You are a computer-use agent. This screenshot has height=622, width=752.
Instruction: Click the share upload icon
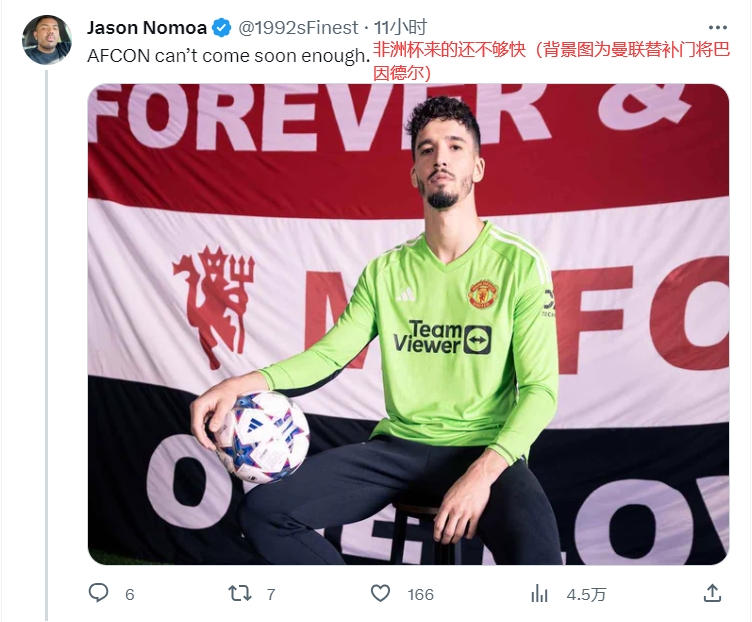712,593
